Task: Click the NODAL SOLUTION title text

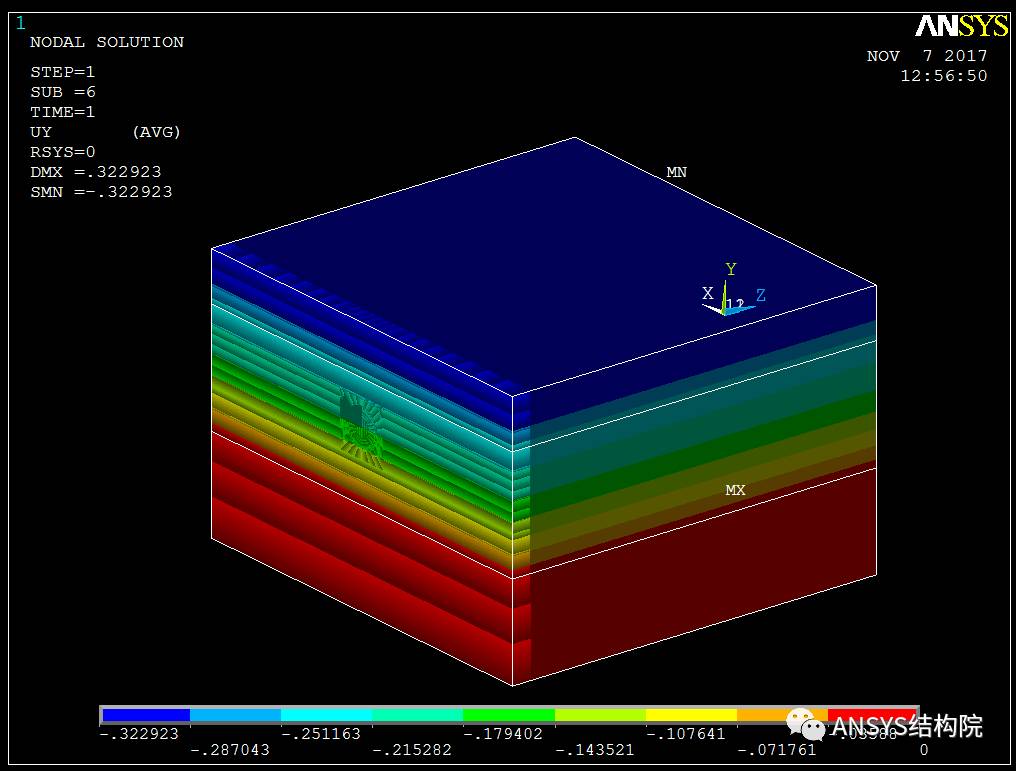Action: click(x=107, y=42)
